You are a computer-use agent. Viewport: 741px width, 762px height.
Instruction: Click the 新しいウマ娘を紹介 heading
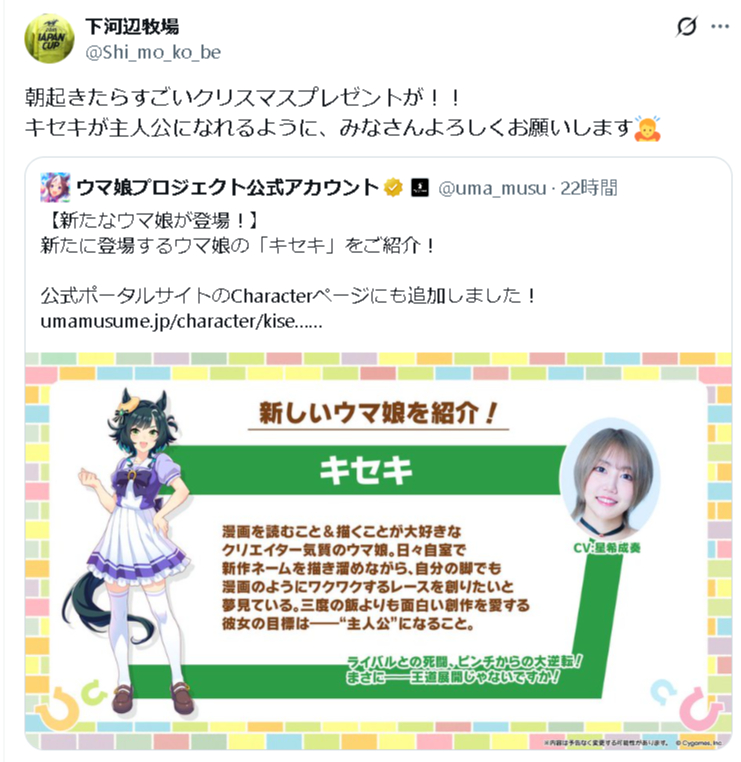click(x=379, y=414)
